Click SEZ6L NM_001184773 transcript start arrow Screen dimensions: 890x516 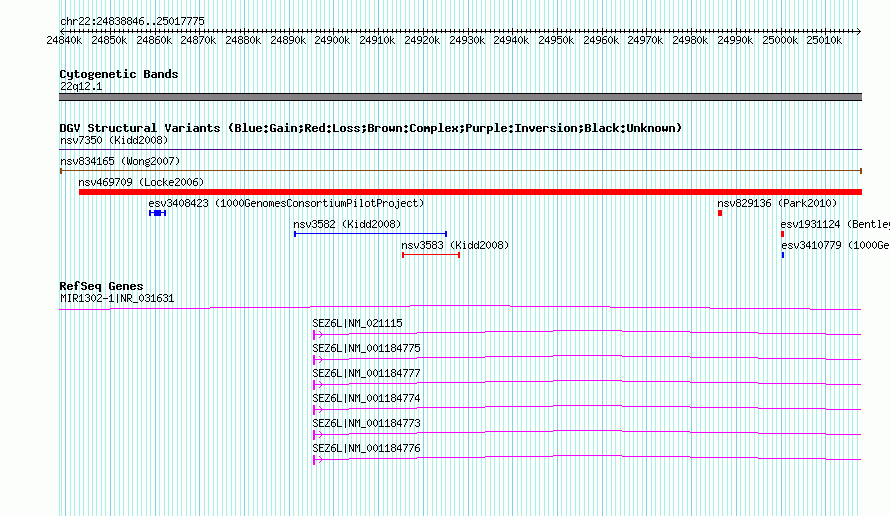[x=317, y=435]
